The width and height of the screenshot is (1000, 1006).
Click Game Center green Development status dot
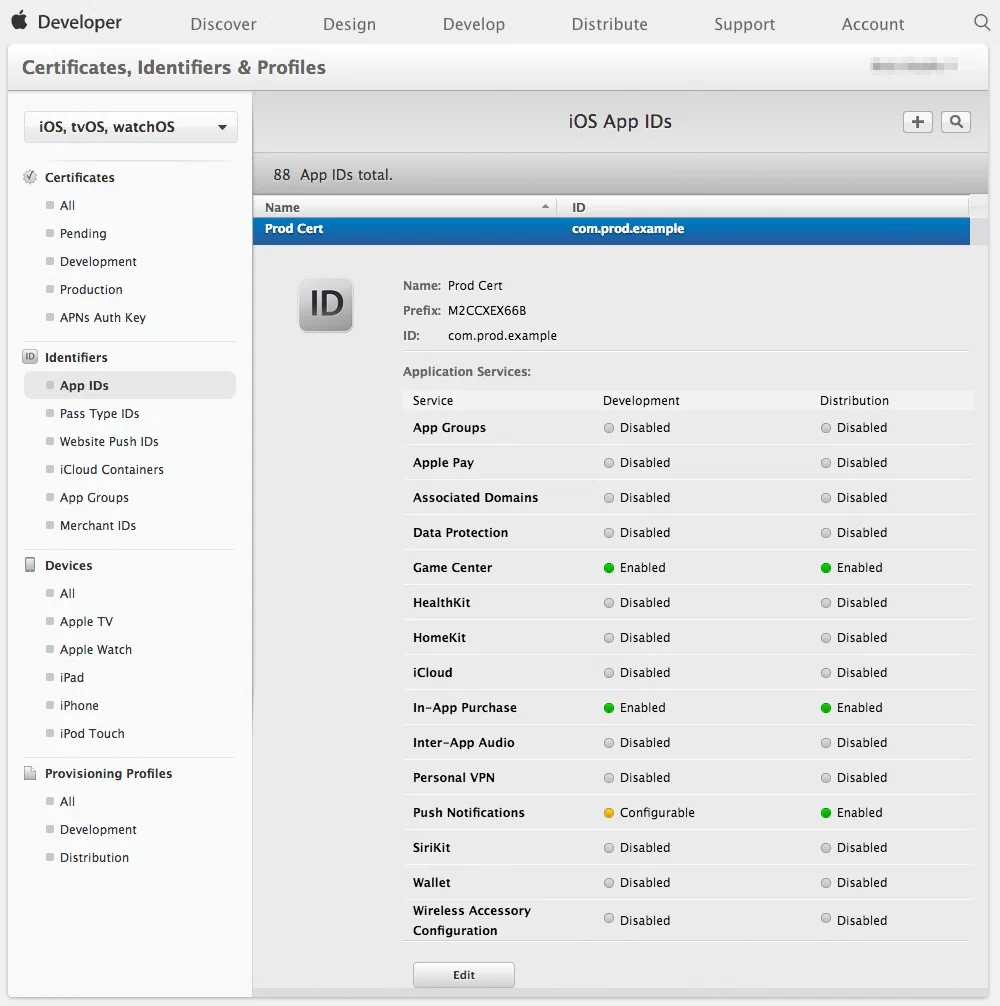coord(608,568)
